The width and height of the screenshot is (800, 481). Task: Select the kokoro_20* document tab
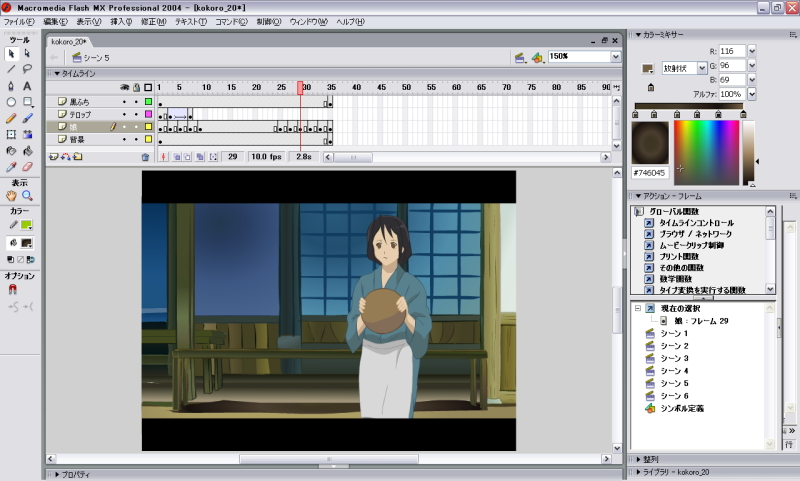[x=69, y=42]
